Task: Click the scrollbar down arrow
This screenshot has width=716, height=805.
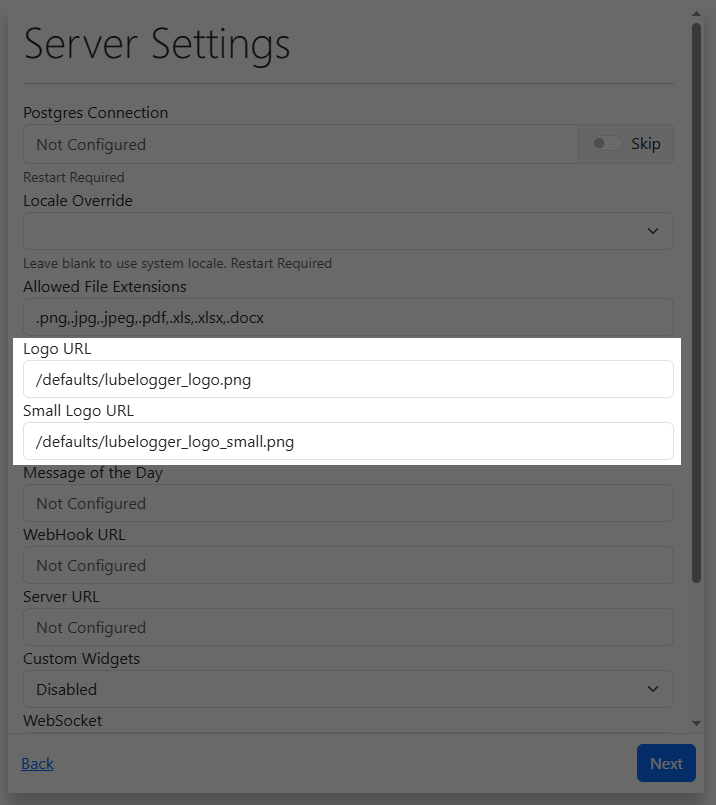Action: (696, 722)
